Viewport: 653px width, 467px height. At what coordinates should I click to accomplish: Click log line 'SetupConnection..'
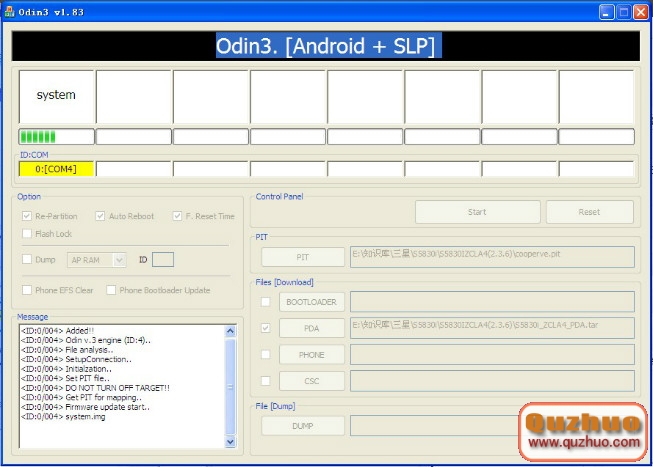(76, 359)
